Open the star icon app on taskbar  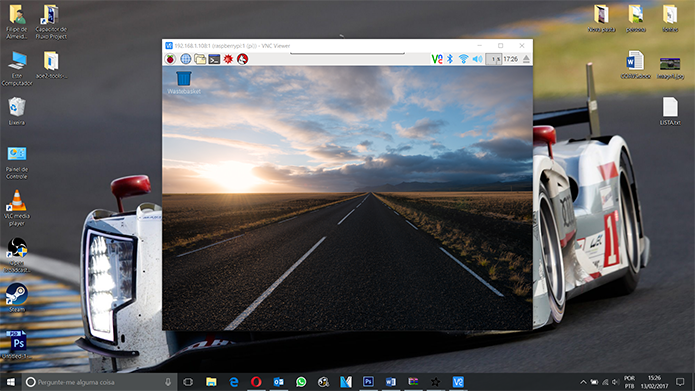[x=436, y=382]
